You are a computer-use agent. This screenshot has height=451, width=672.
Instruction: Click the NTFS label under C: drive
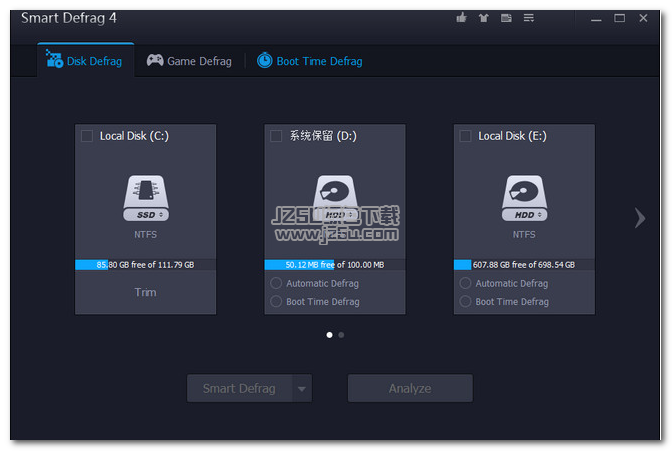(x=146, y=235)
